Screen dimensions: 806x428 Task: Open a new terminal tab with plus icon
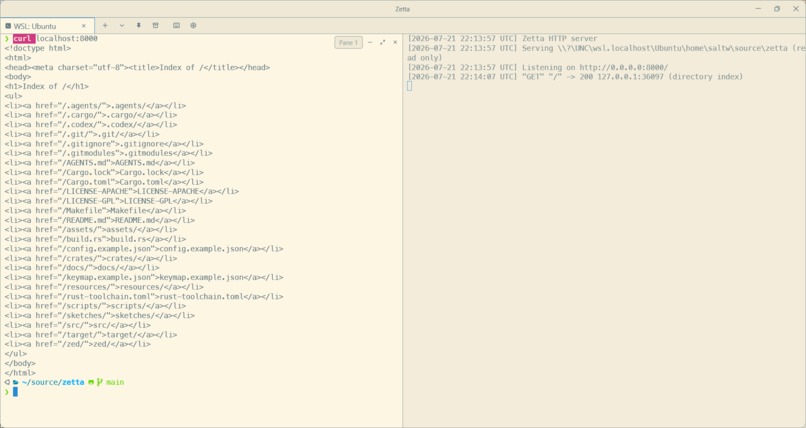[105, 25]
